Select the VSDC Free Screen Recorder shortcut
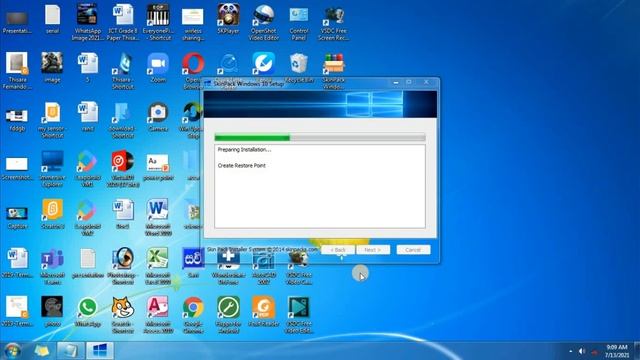The image size is (640, 360). (x=333, y=22)
